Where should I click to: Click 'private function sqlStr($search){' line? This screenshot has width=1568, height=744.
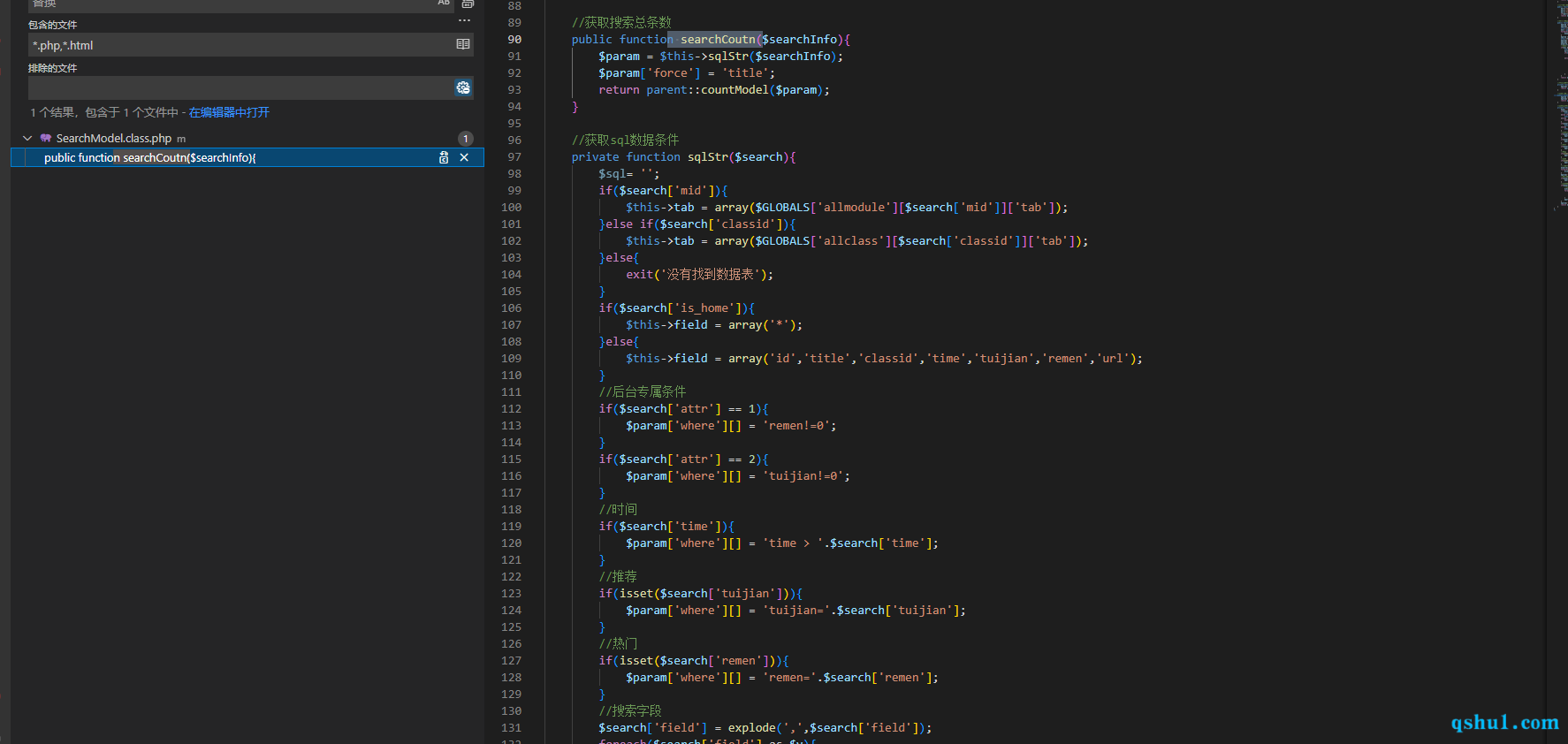[x=684, y=156]
